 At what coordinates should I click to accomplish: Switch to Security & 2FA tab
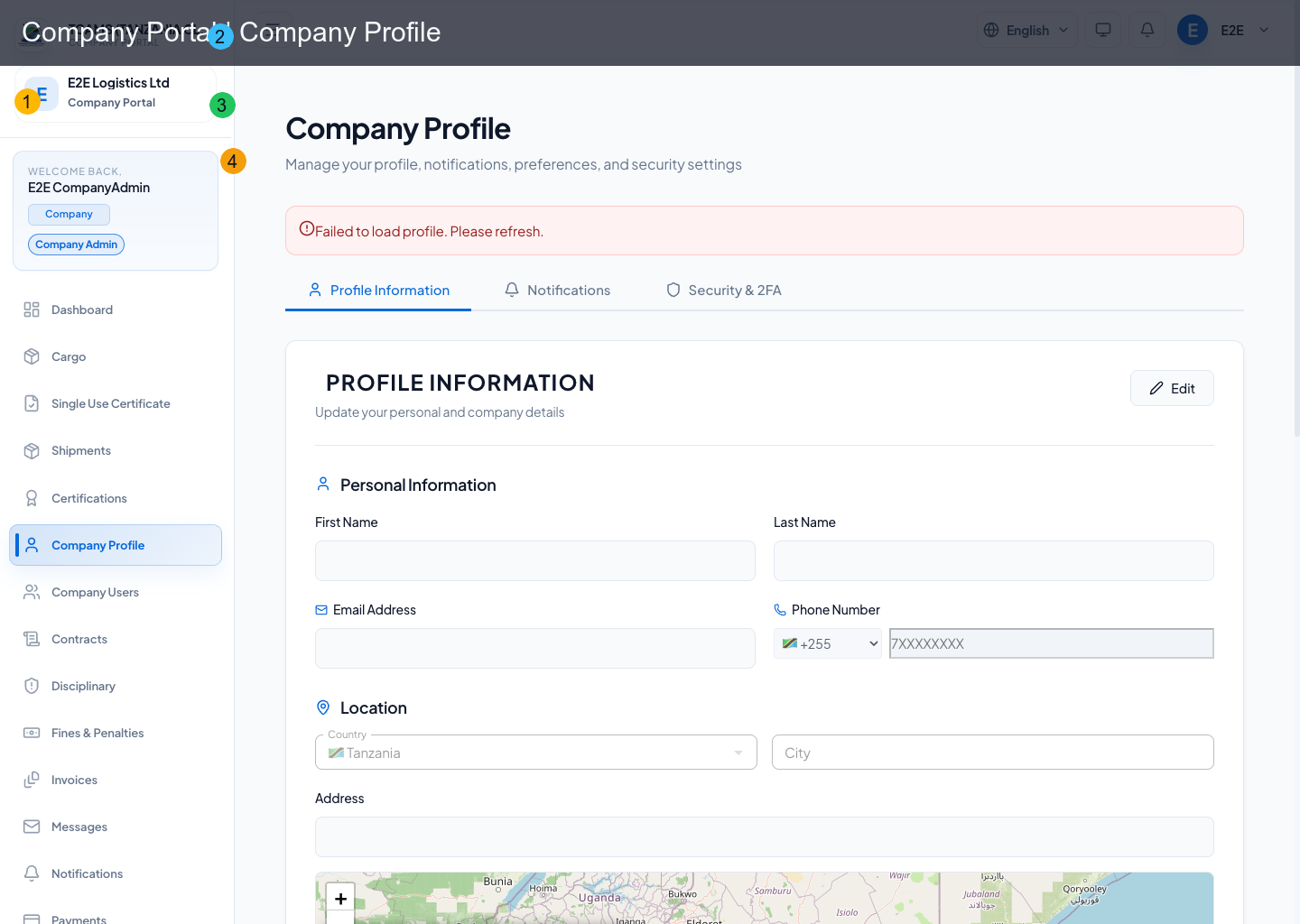[x=724, y=290]
